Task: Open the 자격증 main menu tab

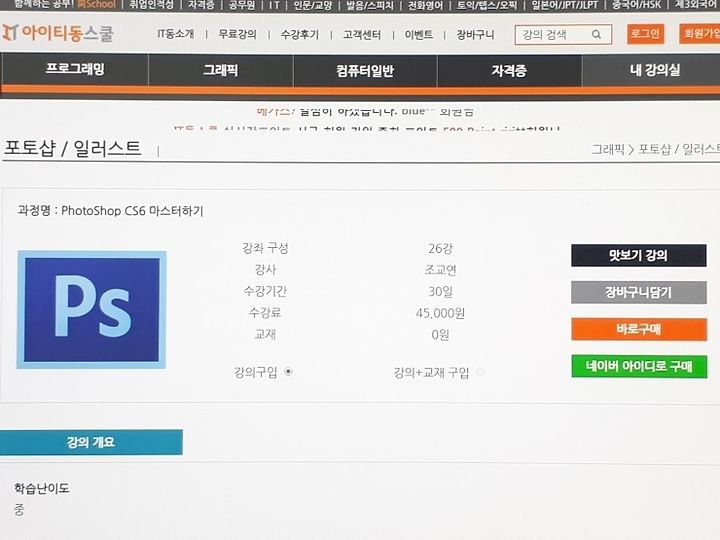Action: [x=509, y=71]
